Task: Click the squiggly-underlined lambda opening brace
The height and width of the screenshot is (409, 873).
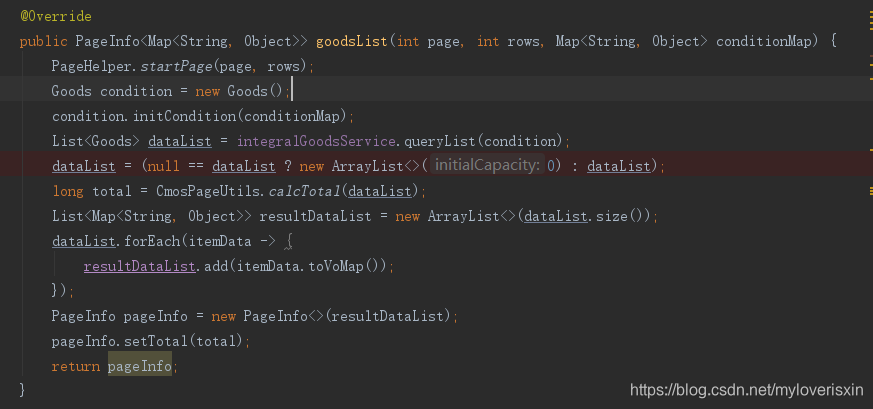Action: [x=288, y=242]
